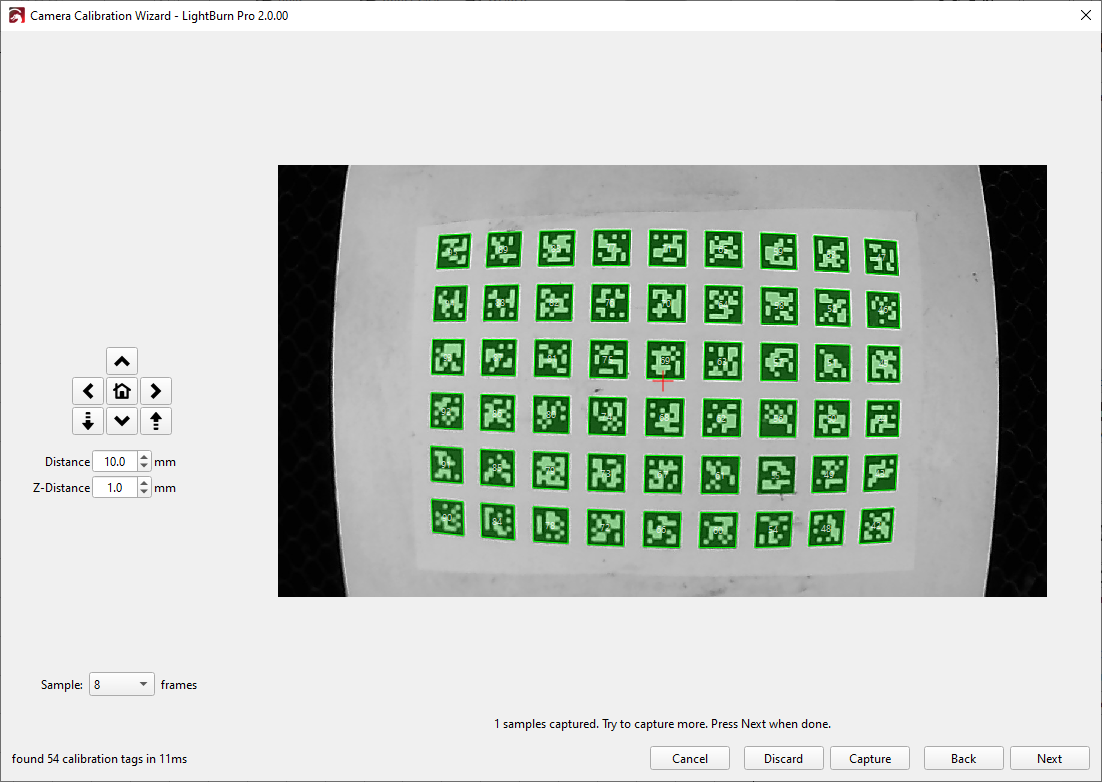Screen dimensions: 1102x782
Task: Go to Next wizard step
Action: click(x=1049, y=759)
